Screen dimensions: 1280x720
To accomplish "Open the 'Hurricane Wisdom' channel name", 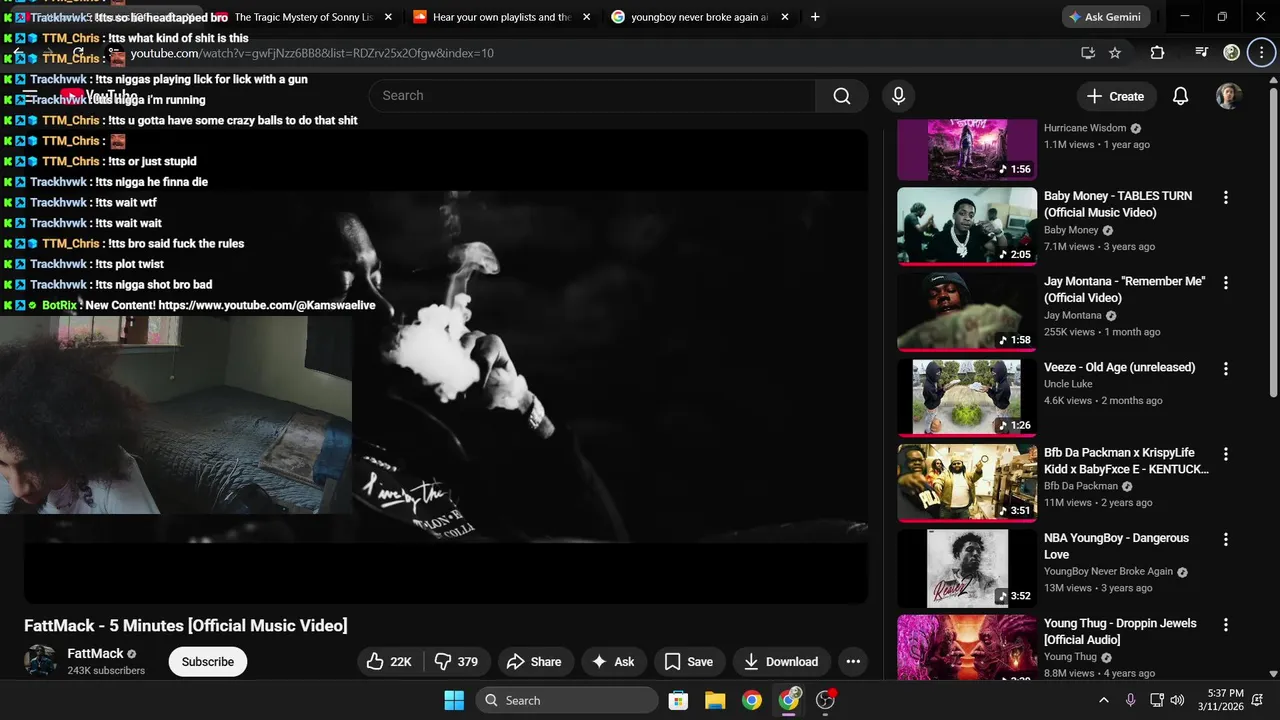I will (x=1085, y=128).
